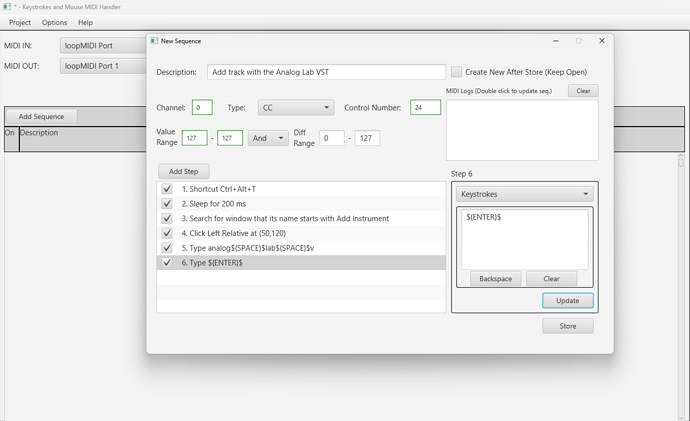Open the Help menu
The width and height of the screenshot is (690, 421).
point(85,22)
